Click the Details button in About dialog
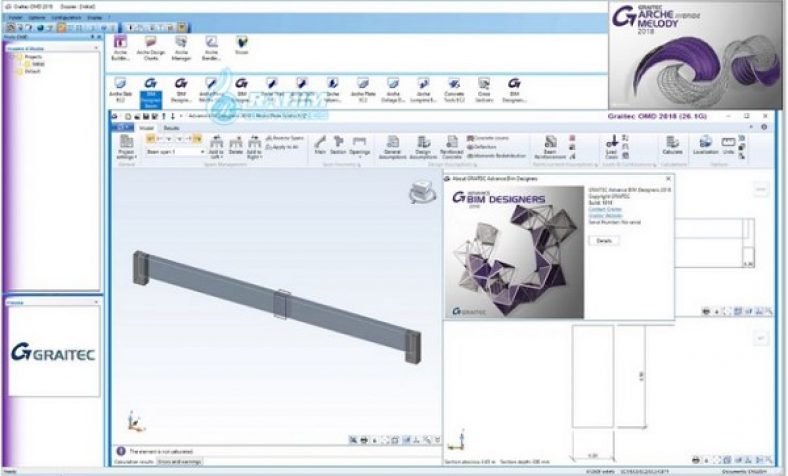 coord(604,241)
